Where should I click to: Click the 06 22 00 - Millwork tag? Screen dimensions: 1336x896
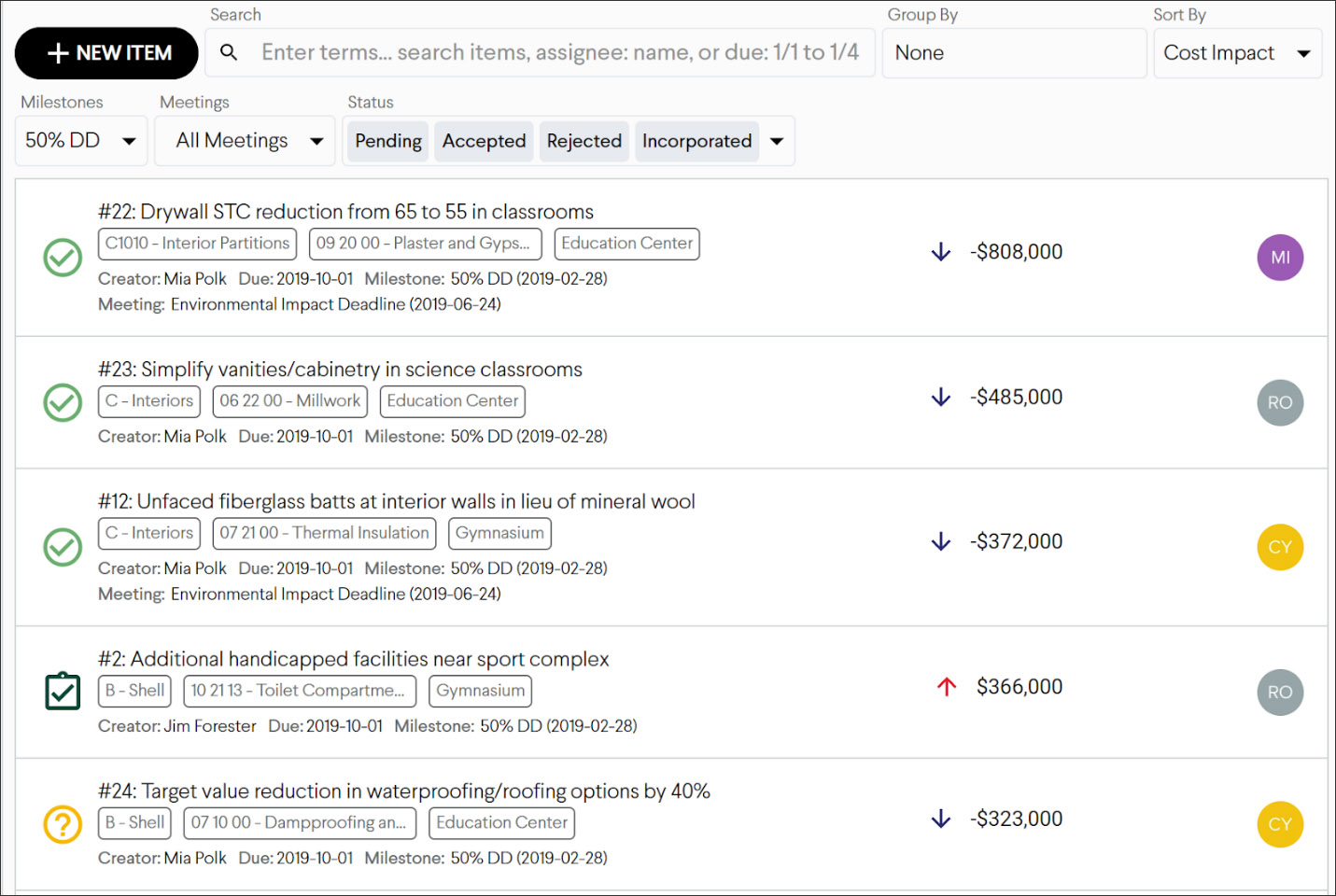coord(289,401)
